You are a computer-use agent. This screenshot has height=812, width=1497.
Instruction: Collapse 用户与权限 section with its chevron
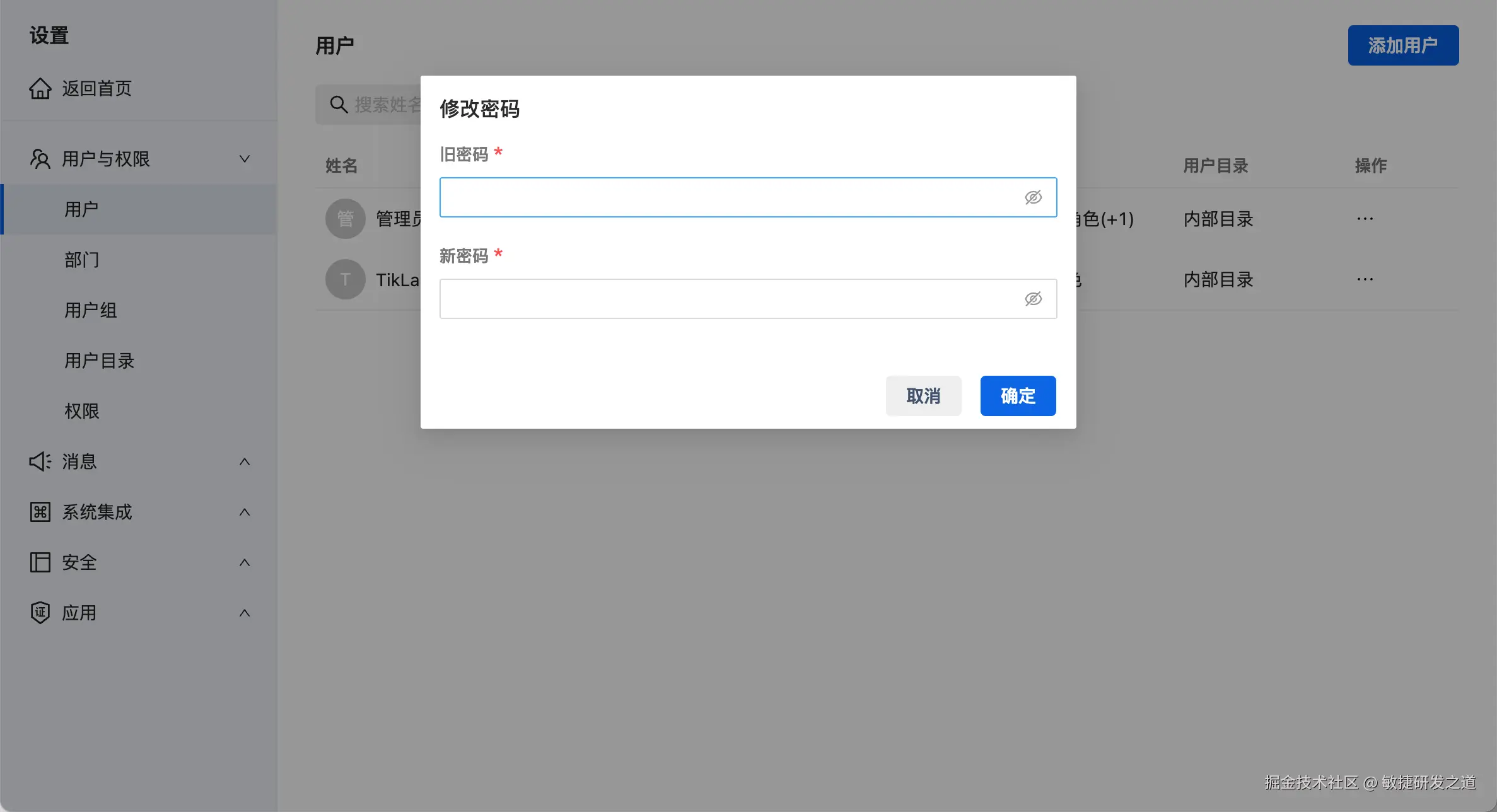point(245,159)
